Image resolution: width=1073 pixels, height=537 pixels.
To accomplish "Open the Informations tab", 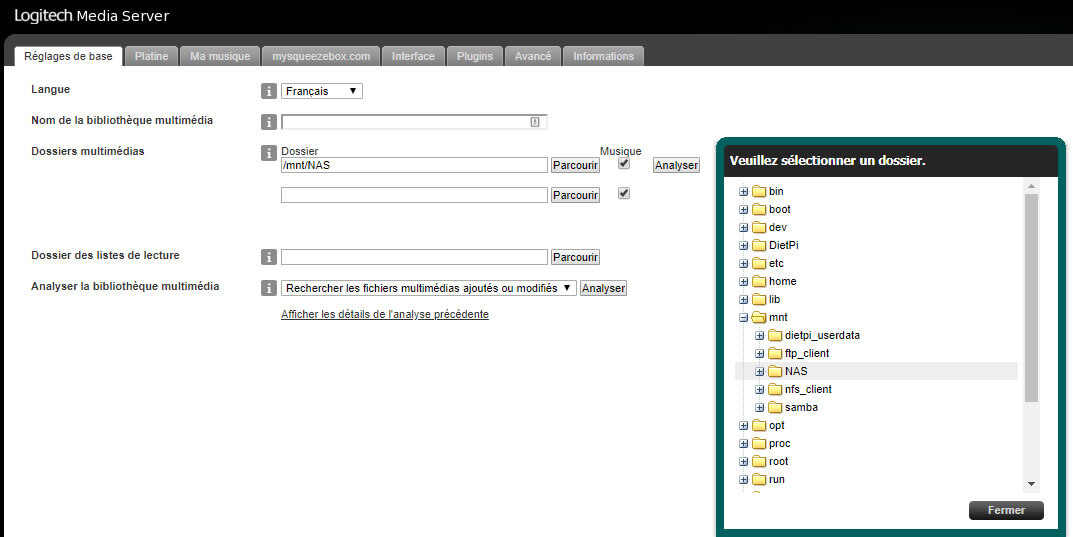I will [604, 56].
